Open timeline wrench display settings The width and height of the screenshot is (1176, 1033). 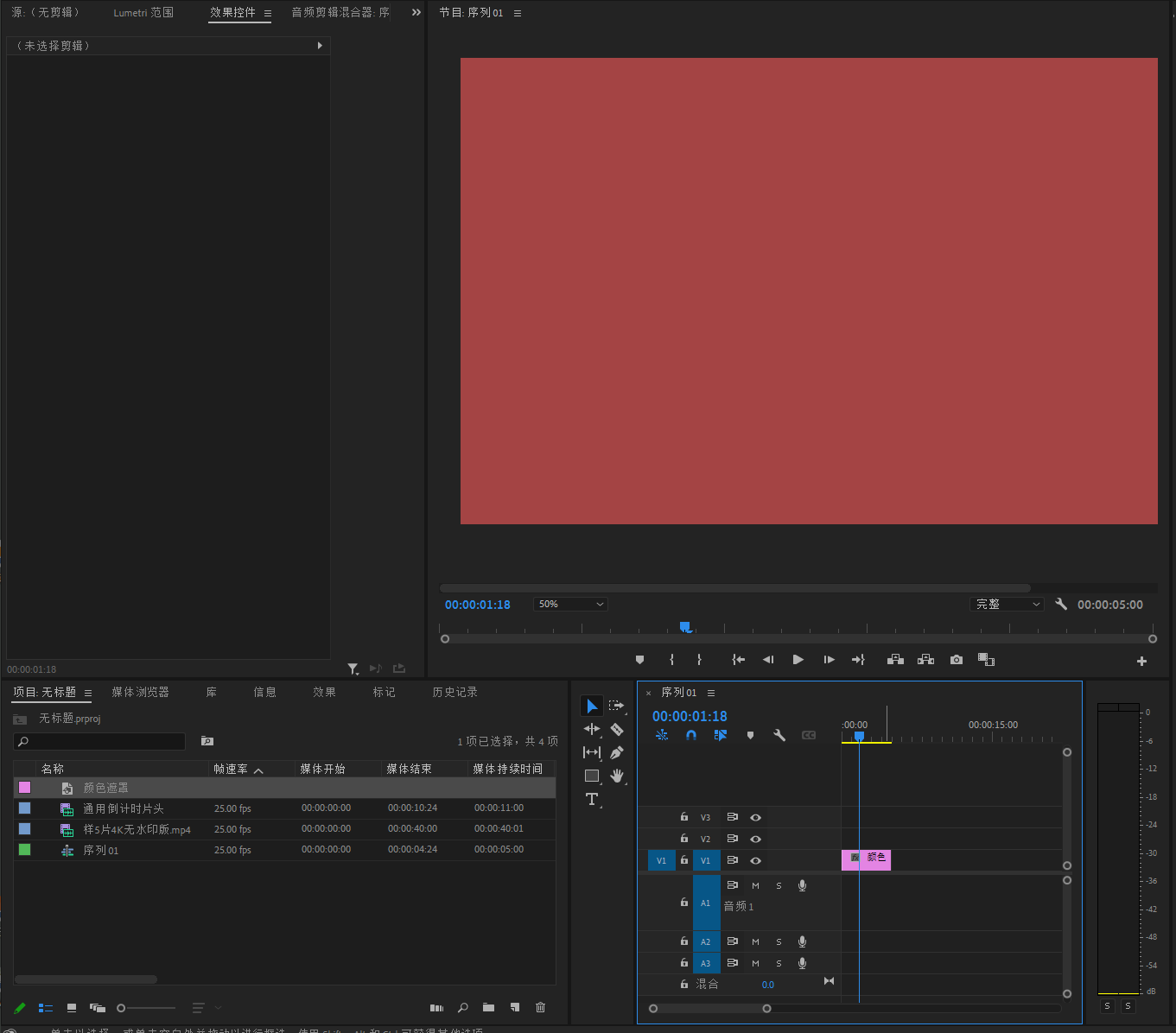click(x=779, y=736)
